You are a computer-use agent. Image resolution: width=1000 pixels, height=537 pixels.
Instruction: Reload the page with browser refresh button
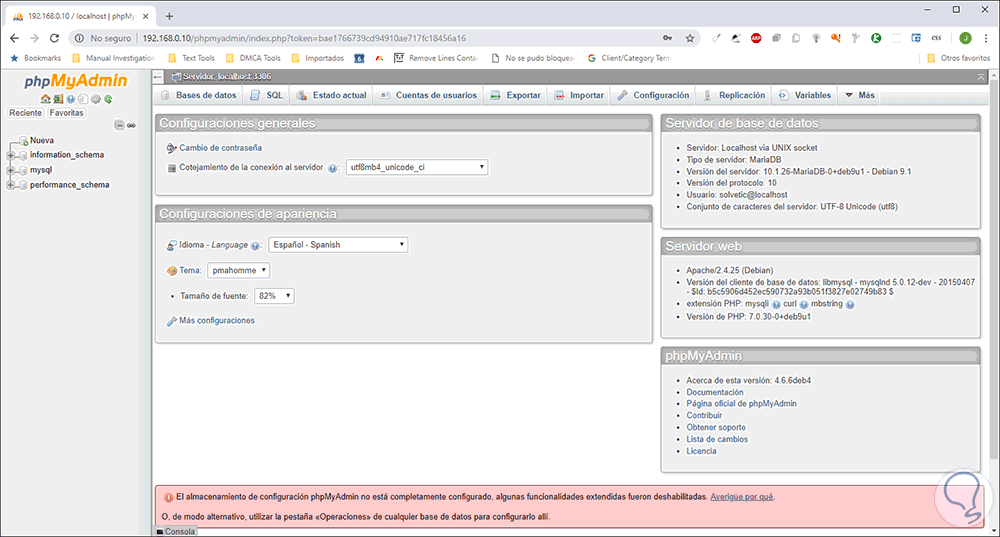coord(54,38)
